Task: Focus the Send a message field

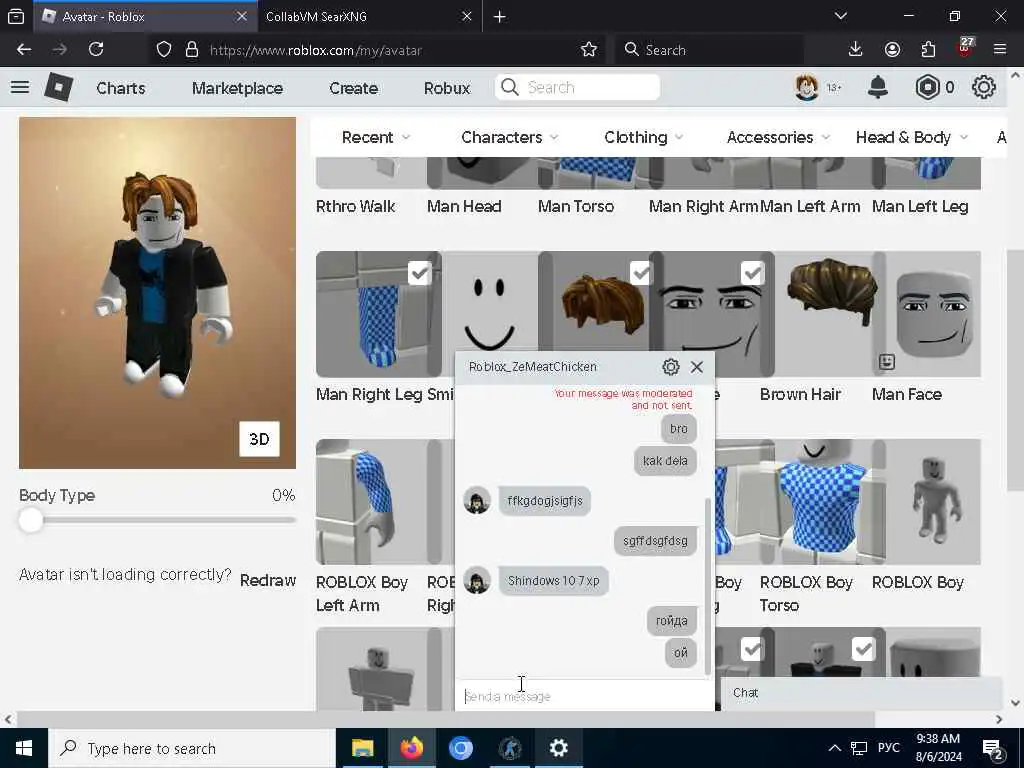Action: (x=584, y=696)
